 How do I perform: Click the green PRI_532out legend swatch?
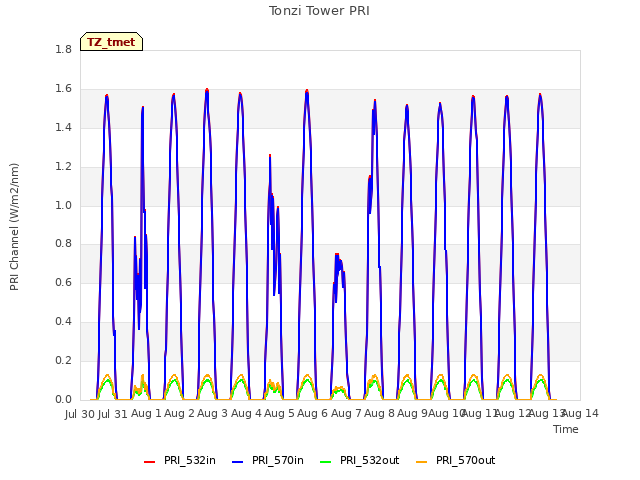[x=326, y=461]
